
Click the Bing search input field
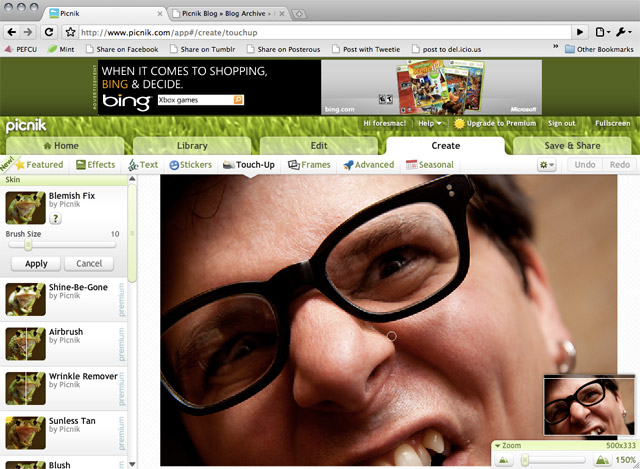pyautogui.click(x=196, y=100)
